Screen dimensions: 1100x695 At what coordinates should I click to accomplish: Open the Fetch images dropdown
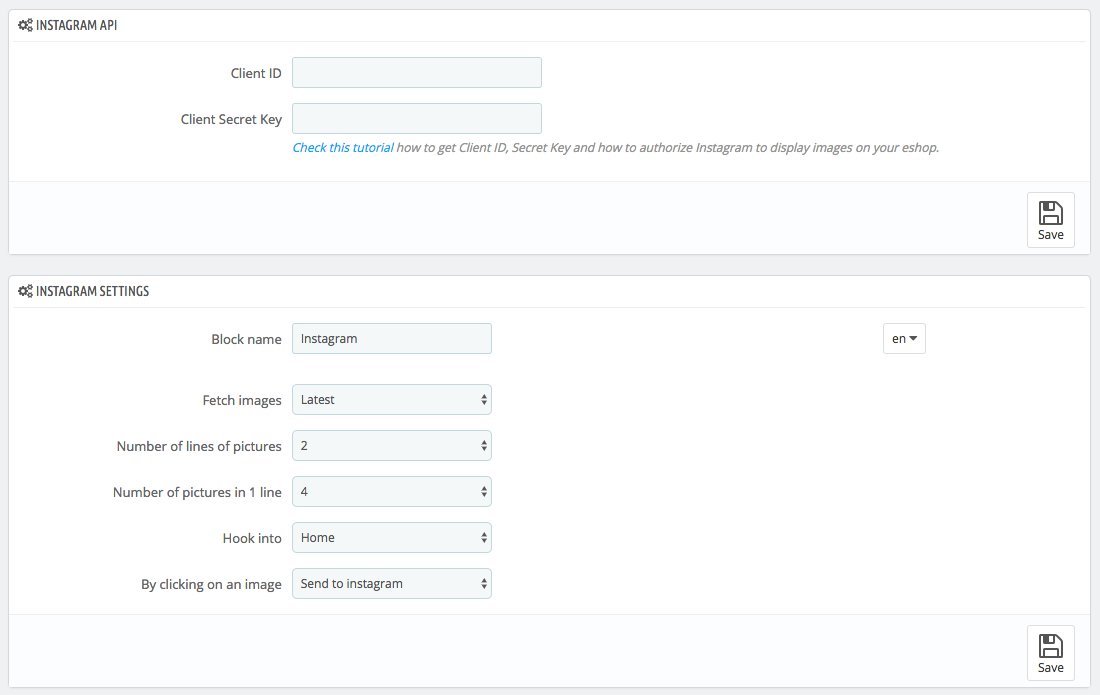tap(391, 400)
